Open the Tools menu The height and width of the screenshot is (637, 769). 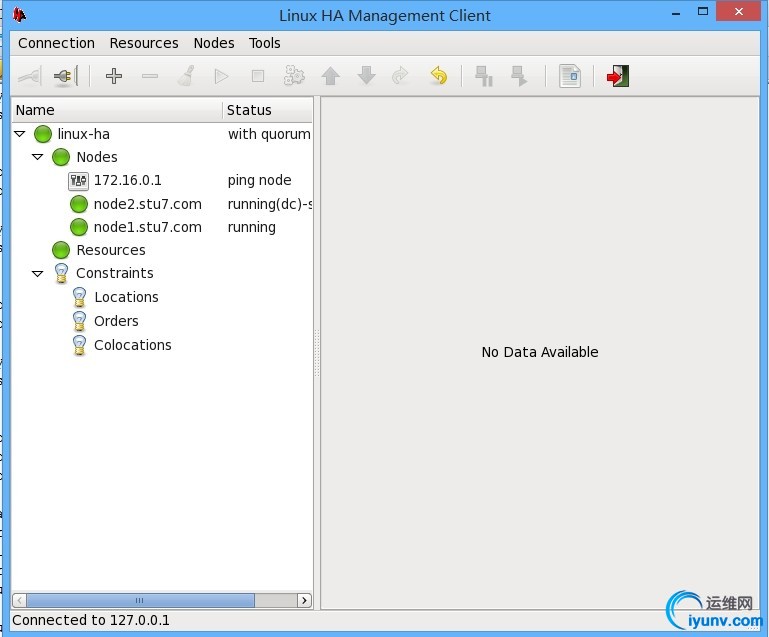(x=264, y=43)
